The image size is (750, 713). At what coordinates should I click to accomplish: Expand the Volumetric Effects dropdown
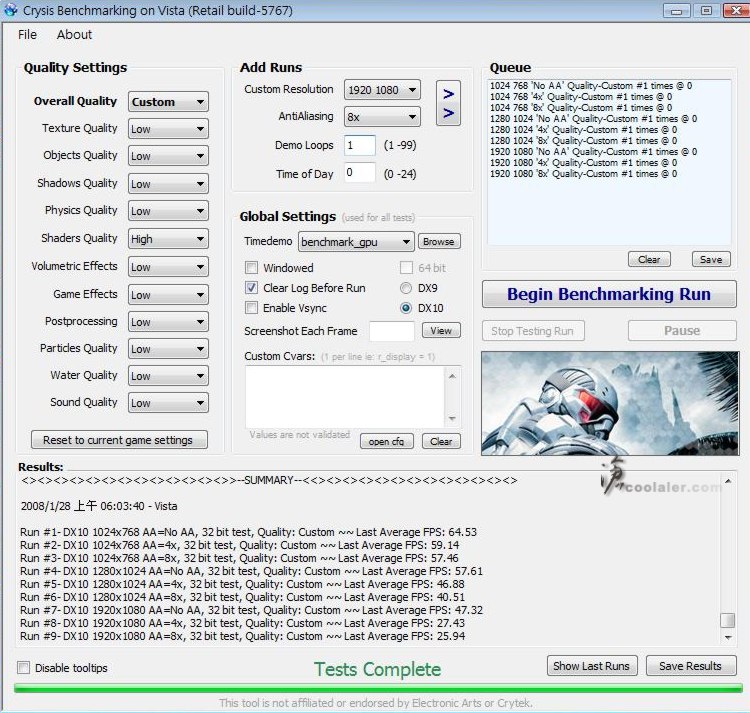pos(168,267)
